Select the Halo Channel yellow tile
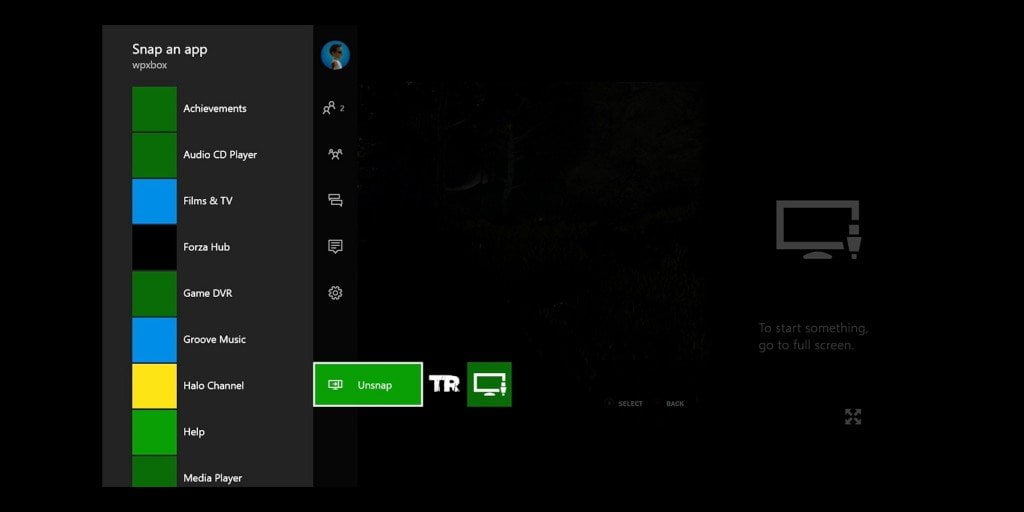Screen dimensions: 1024x512 pos(154,386)
